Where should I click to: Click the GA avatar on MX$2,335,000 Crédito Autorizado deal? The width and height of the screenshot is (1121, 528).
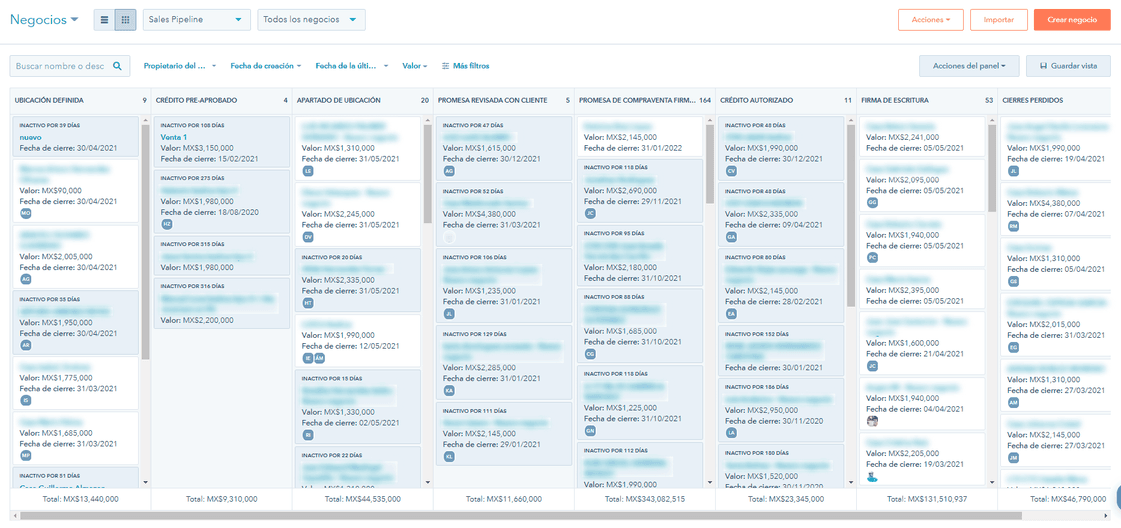pos(731,236)
